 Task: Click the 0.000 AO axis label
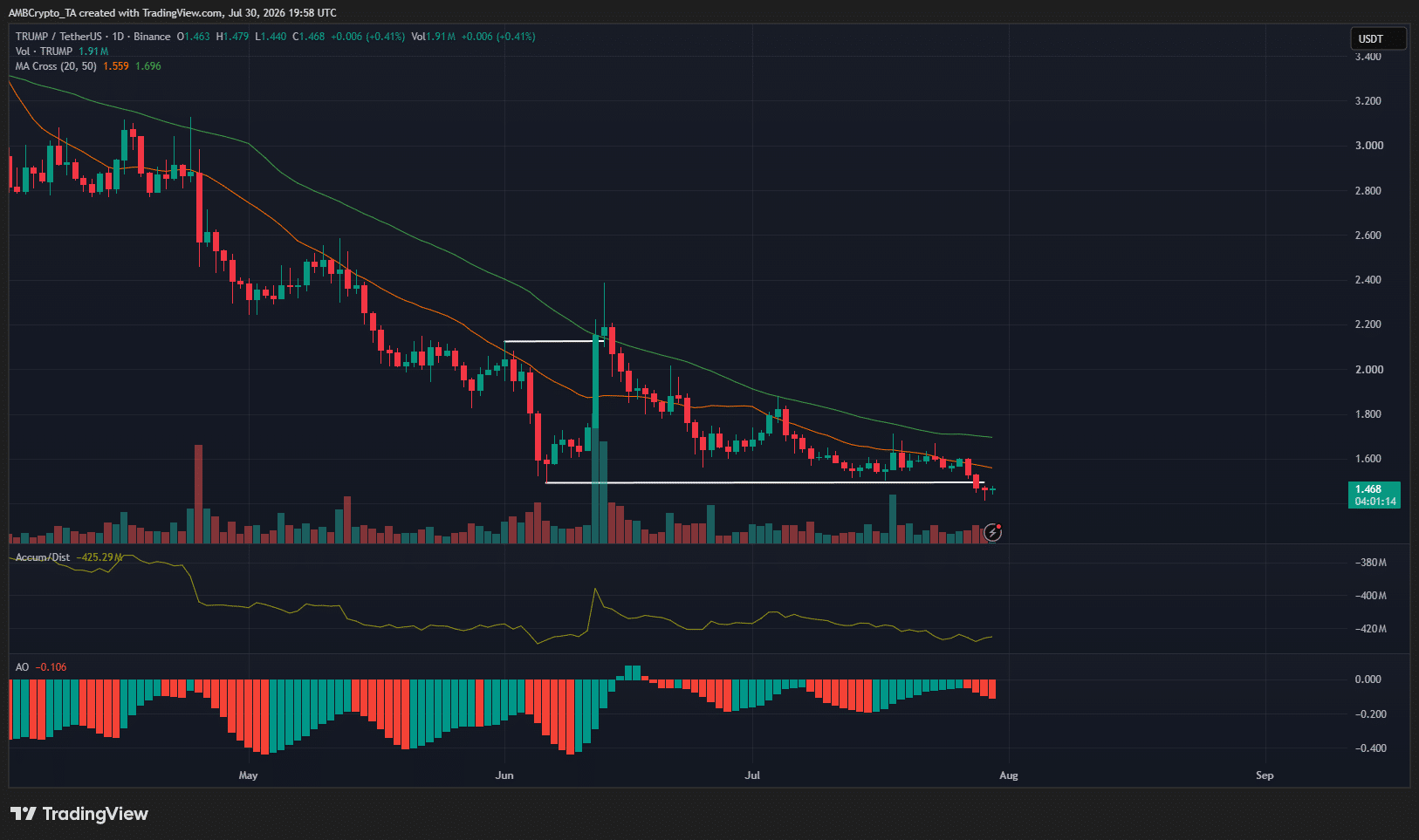pos(1368,680)
